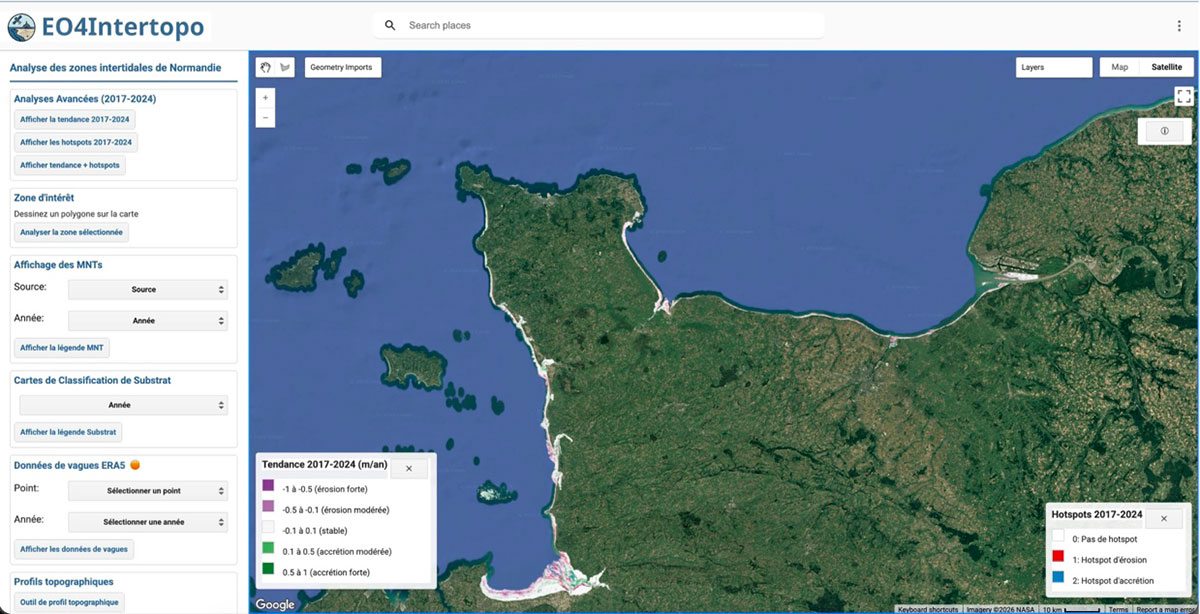Image resolution: width=1200 pixels, height=614 pixels.
Task: Open the three-dot menu at top right
Action: coord(1179,25)
